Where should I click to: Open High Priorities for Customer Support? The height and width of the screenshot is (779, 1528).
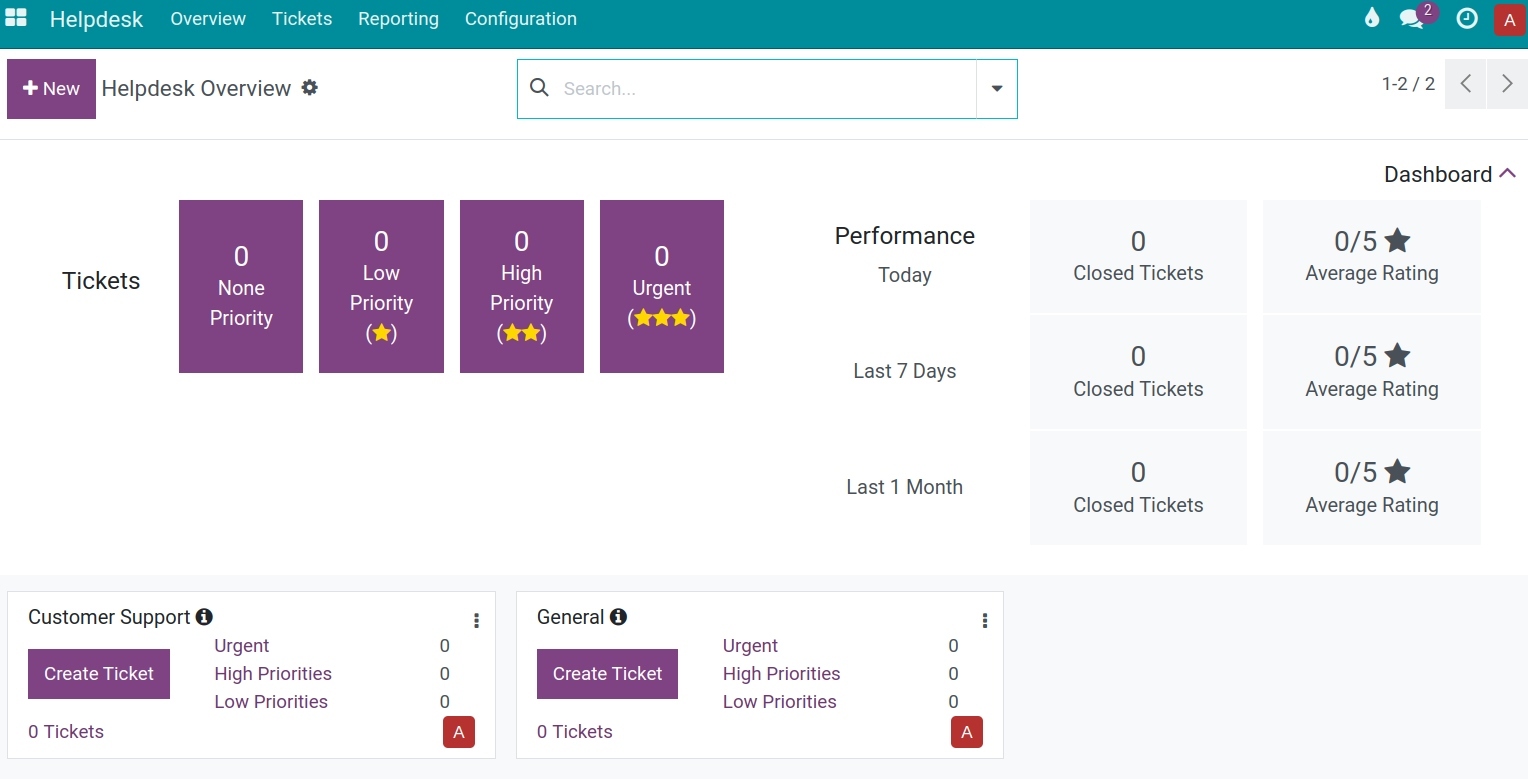pos(273,674)
